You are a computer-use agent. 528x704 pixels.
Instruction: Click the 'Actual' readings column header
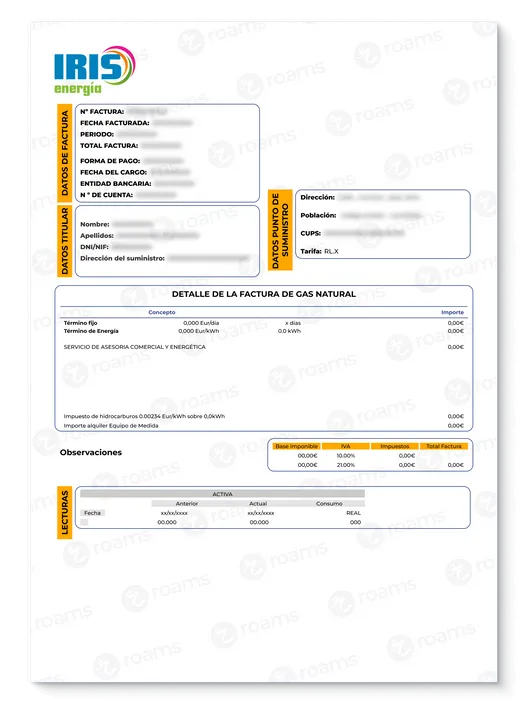(x=258, y=504)
